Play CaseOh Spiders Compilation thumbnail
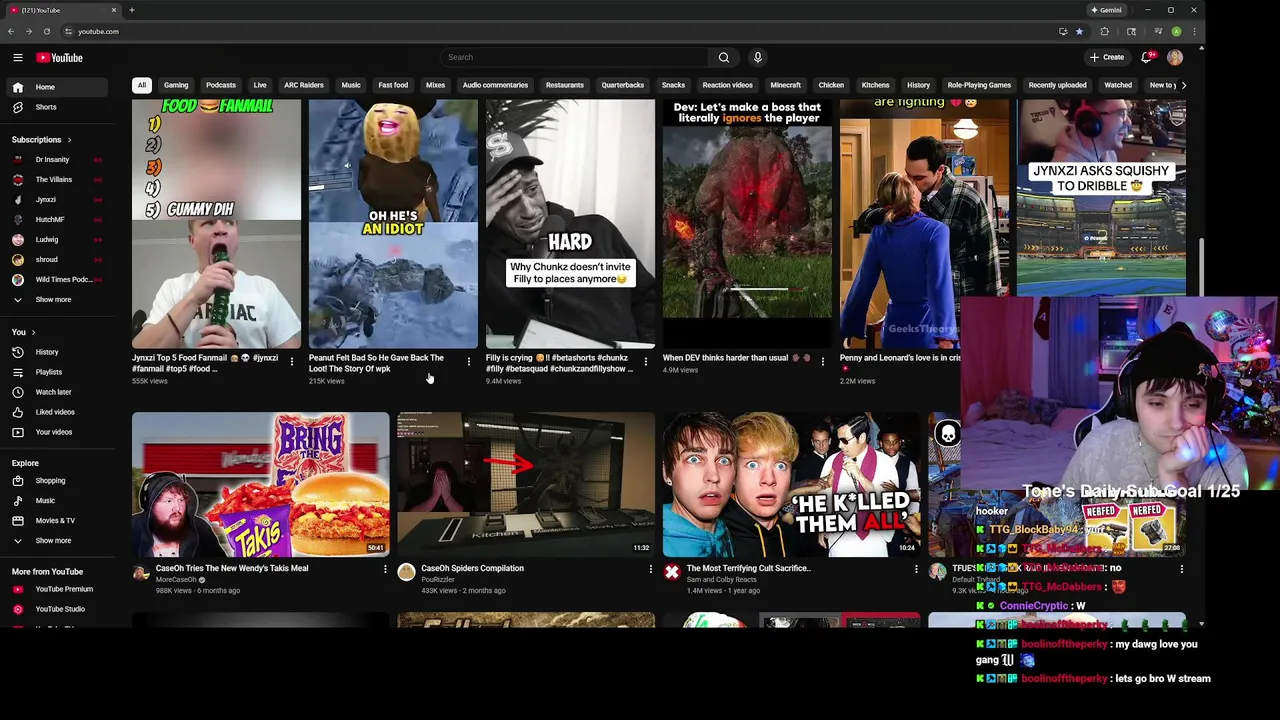Screen dimensions: 1280x720 click(526, 484)
